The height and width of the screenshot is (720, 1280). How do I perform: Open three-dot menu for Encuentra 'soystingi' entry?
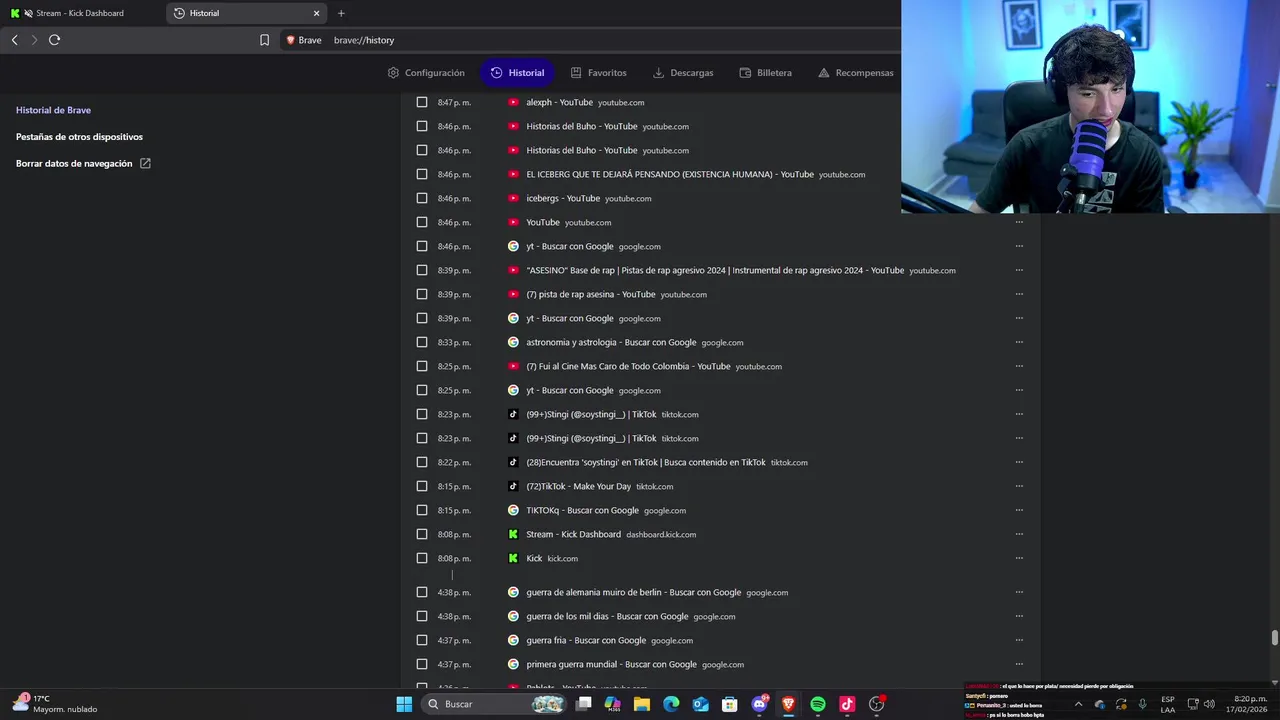1019,462
